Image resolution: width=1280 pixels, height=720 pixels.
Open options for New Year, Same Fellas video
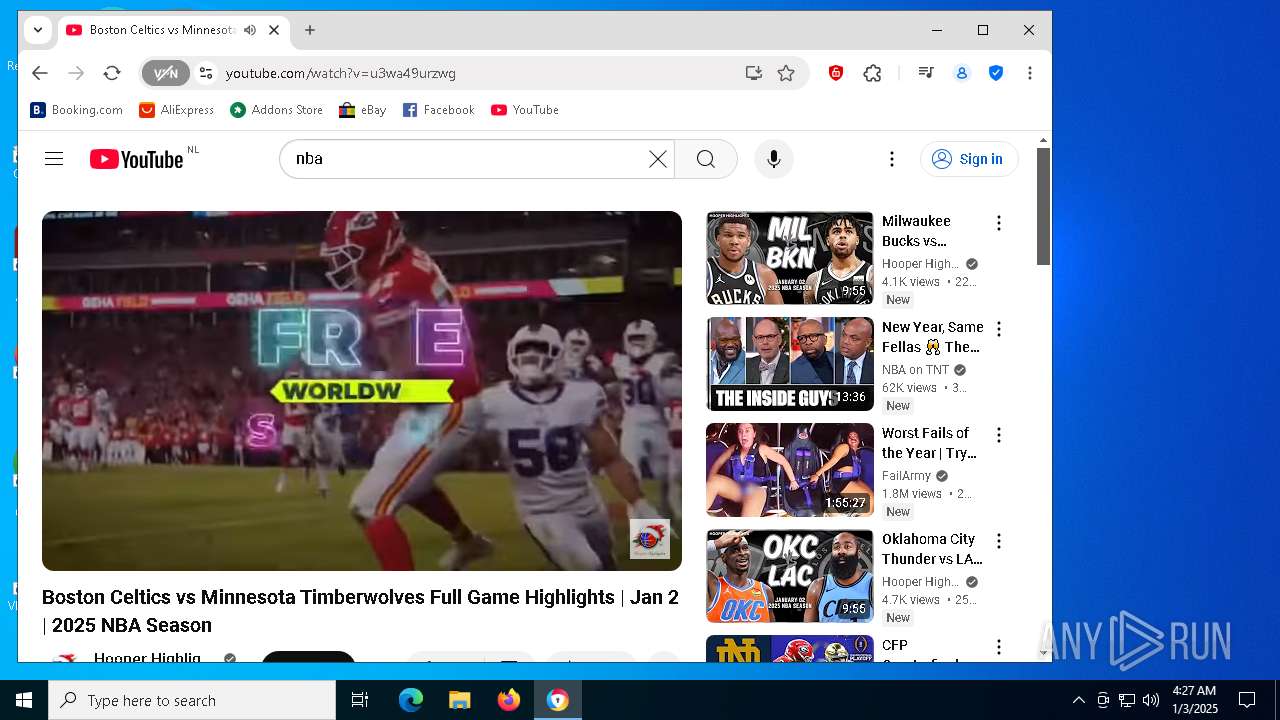coord(998,329)
